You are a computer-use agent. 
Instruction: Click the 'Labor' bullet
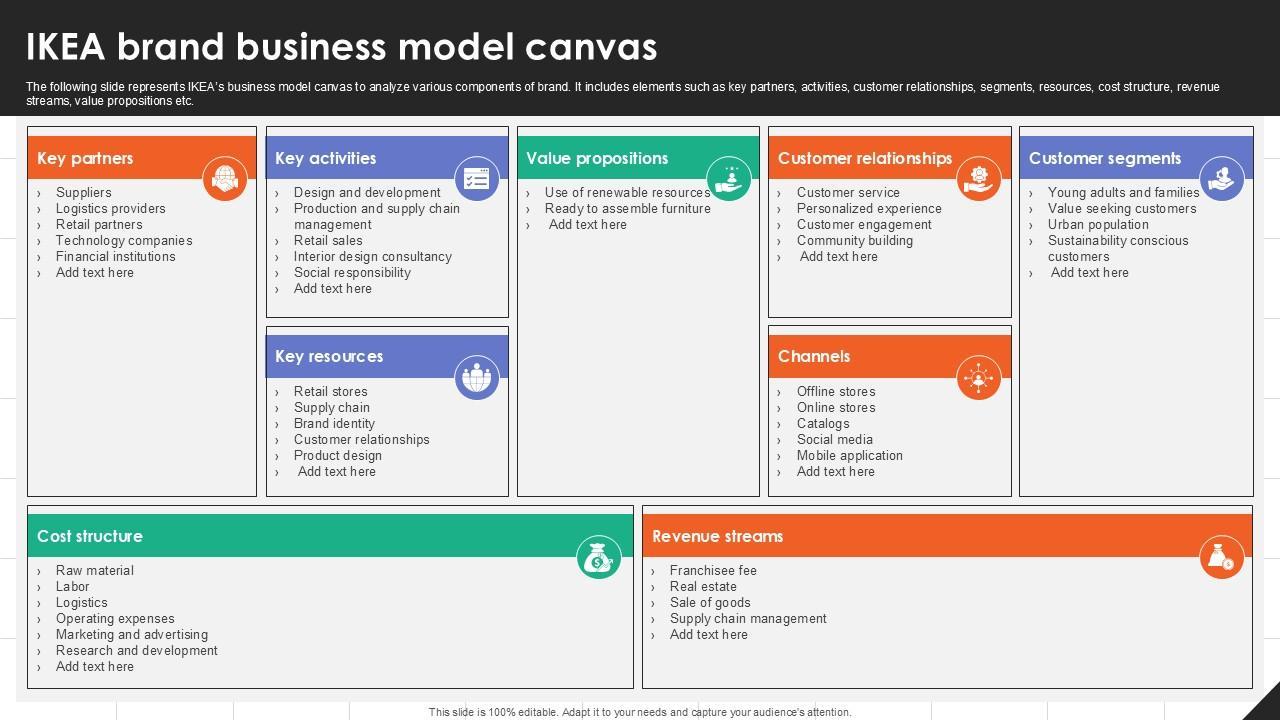point(73,586)
